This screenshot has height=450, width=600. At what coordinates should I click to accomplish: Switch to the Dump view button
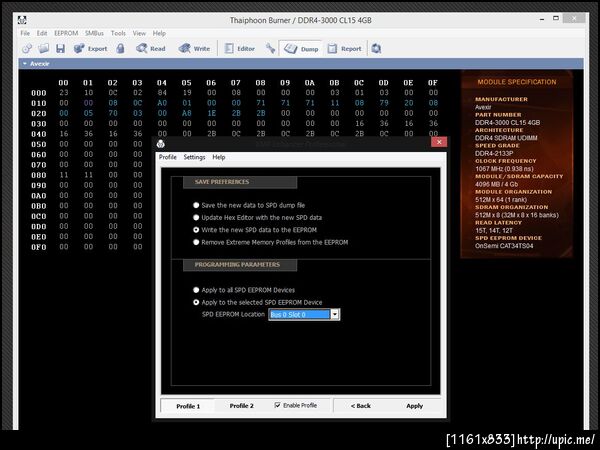(301, 49)
